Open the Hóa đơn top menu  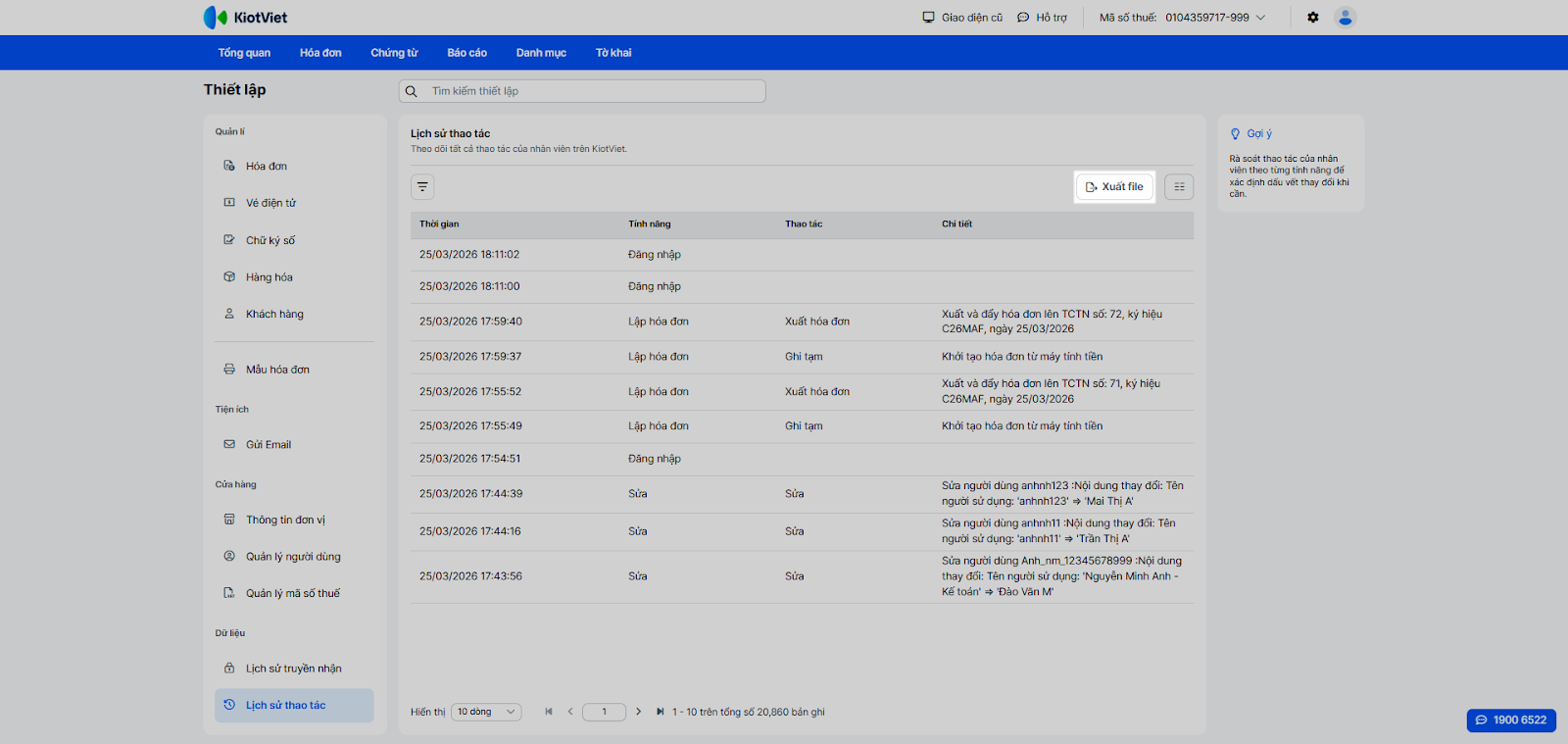[320, 53]
